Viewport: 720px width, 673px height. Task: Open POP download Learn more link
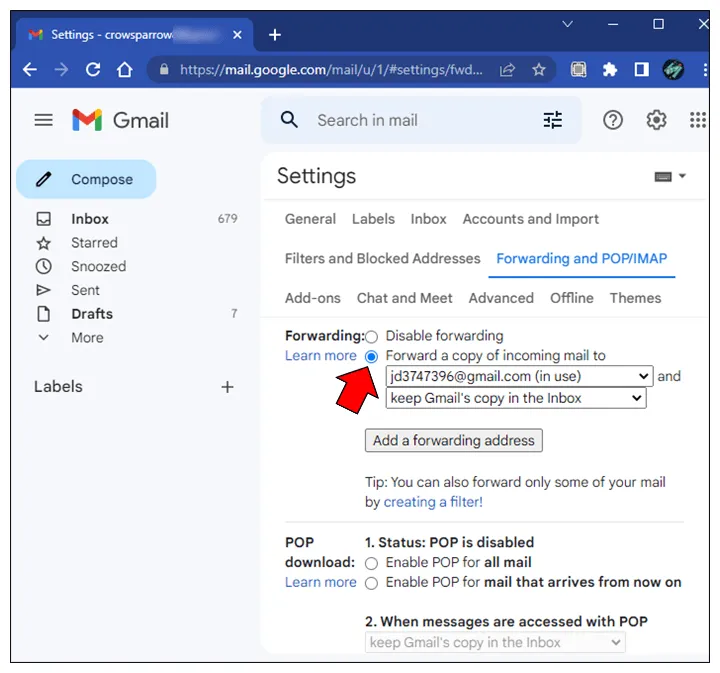point(321,583)
